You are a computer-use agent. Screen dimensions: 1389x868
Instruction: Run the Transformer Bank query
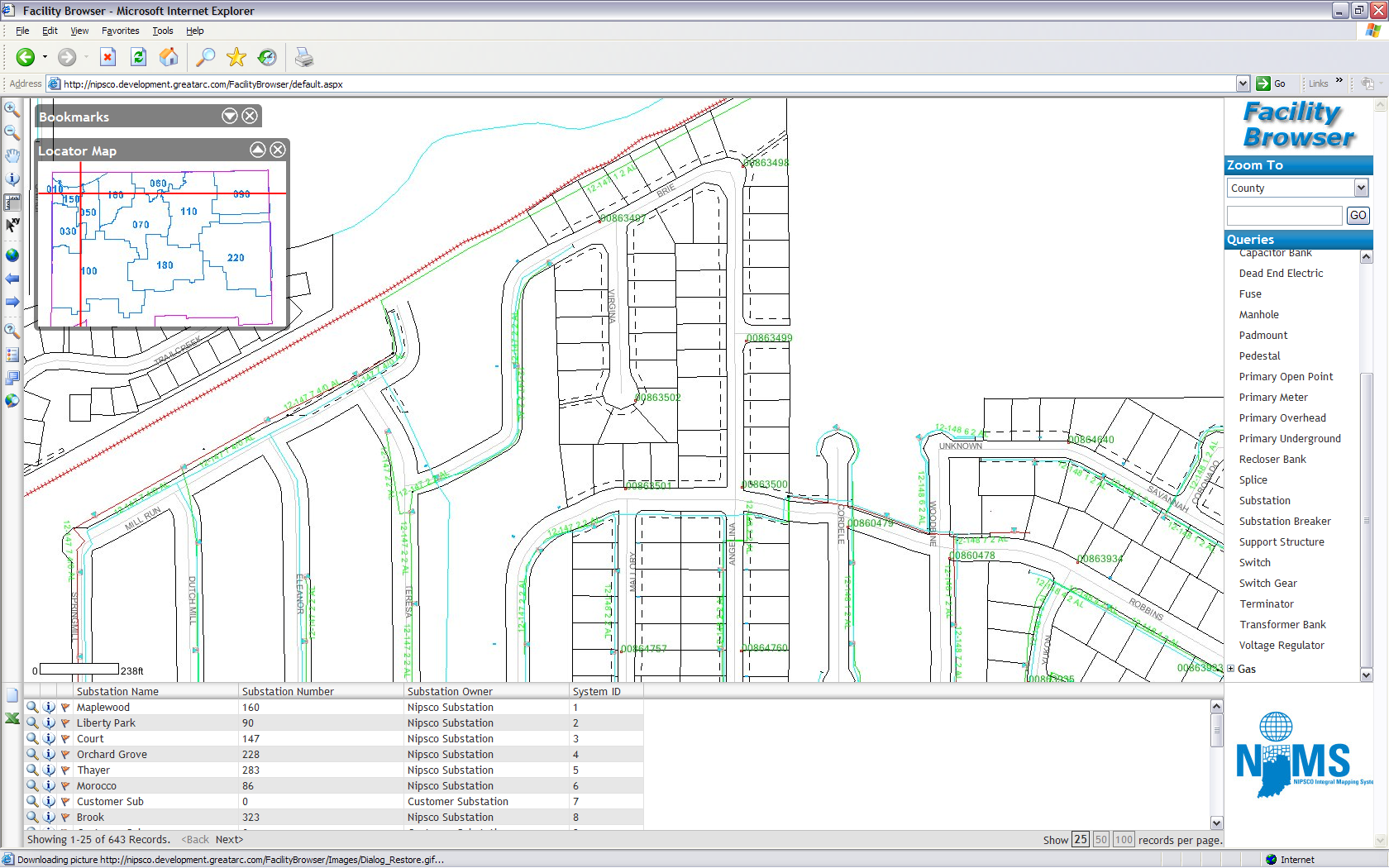click(x=1282, y=625)
